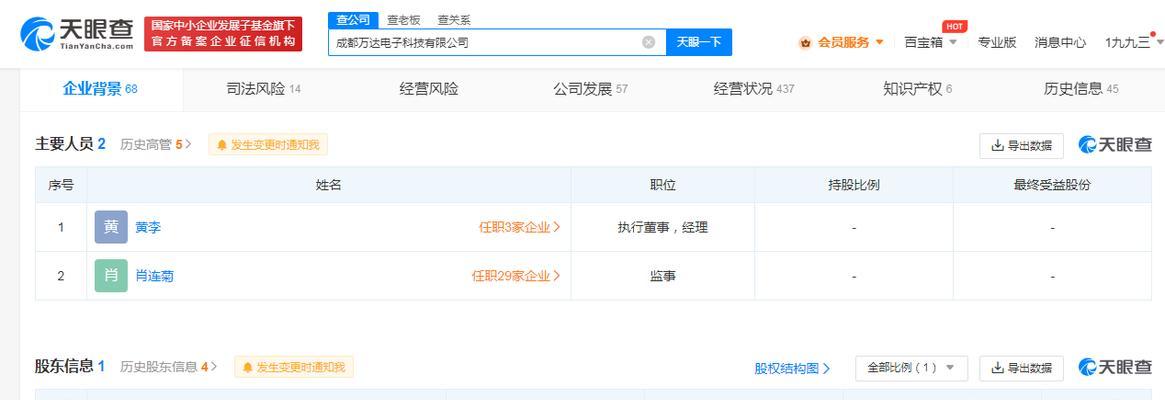The width and height of the screenshot is (1165, 400).
Task: Click the red official credit agency banner
Action: pos(223,33)
